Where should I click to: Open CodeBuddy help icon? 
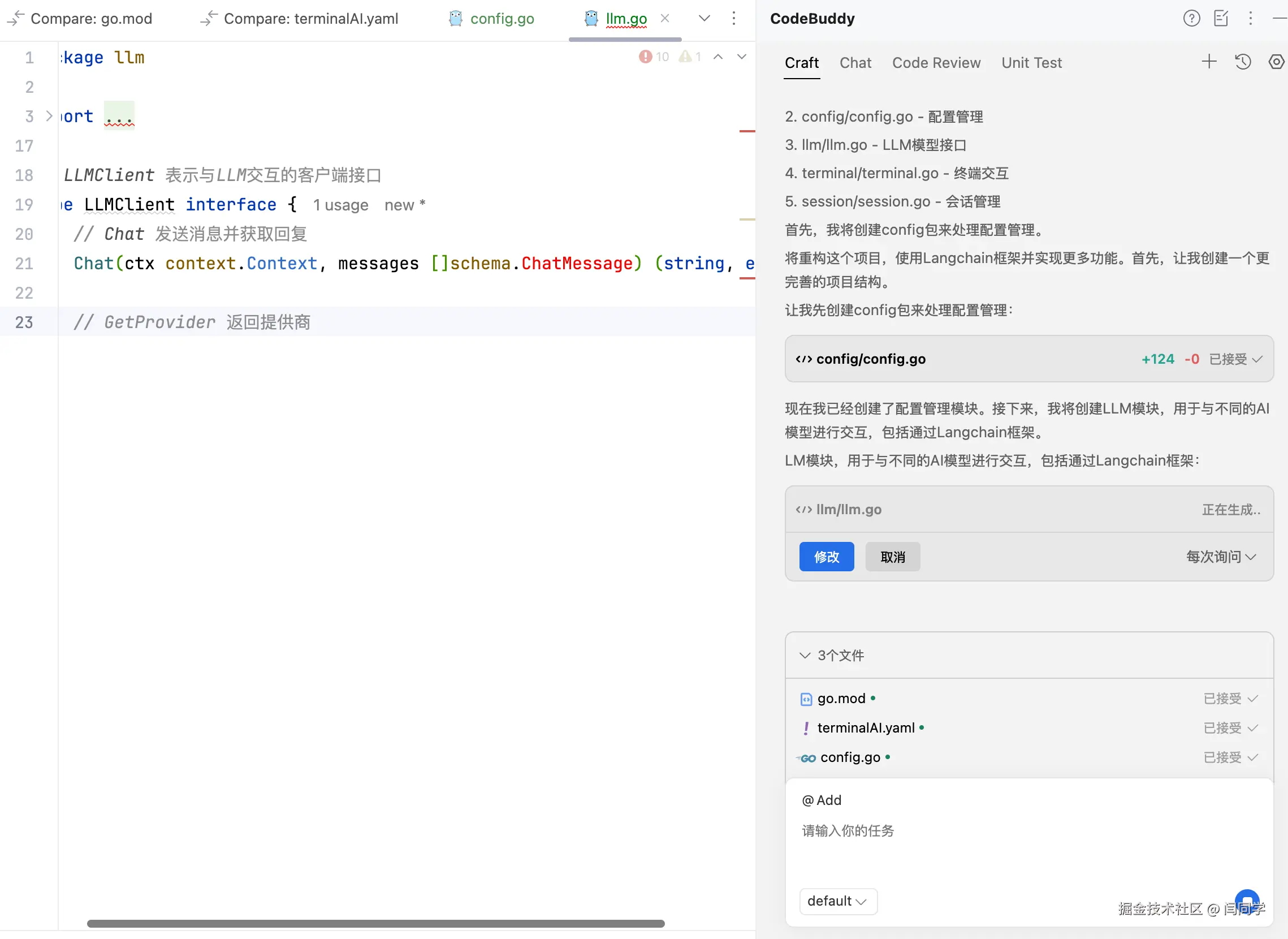[x=1191, y=19]
